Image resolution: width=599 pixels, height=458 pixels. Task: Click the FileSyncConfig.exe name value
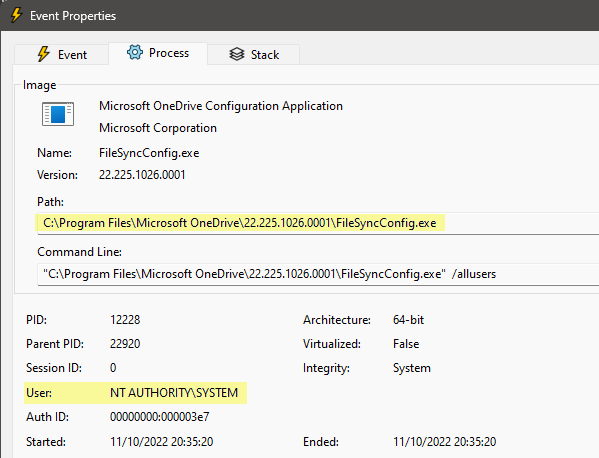coord(149,153)
